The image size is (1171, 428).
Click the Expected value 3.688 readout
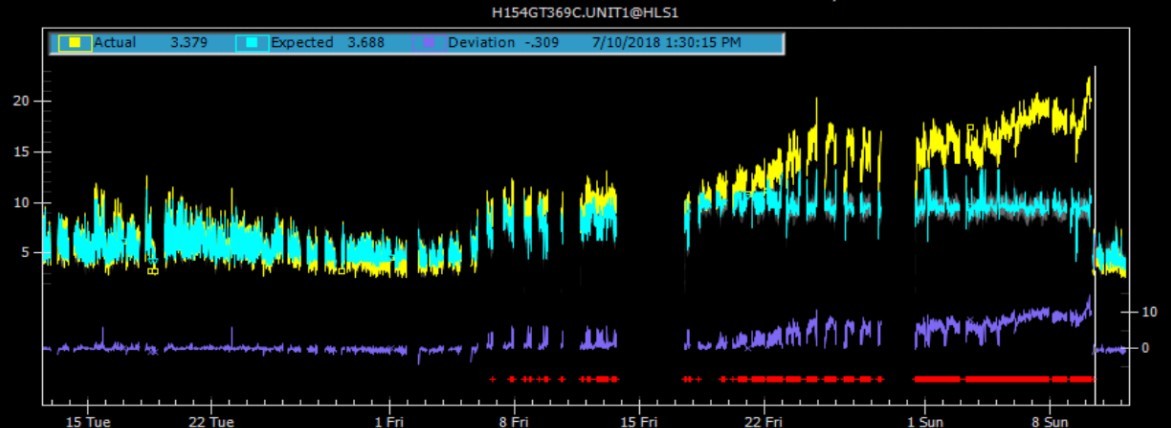click(365, 43)
